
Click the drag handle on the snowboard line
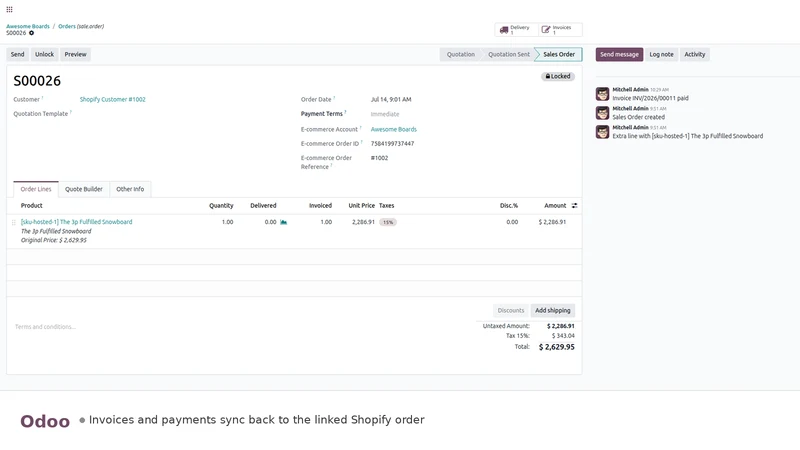[x=14, y=222]
